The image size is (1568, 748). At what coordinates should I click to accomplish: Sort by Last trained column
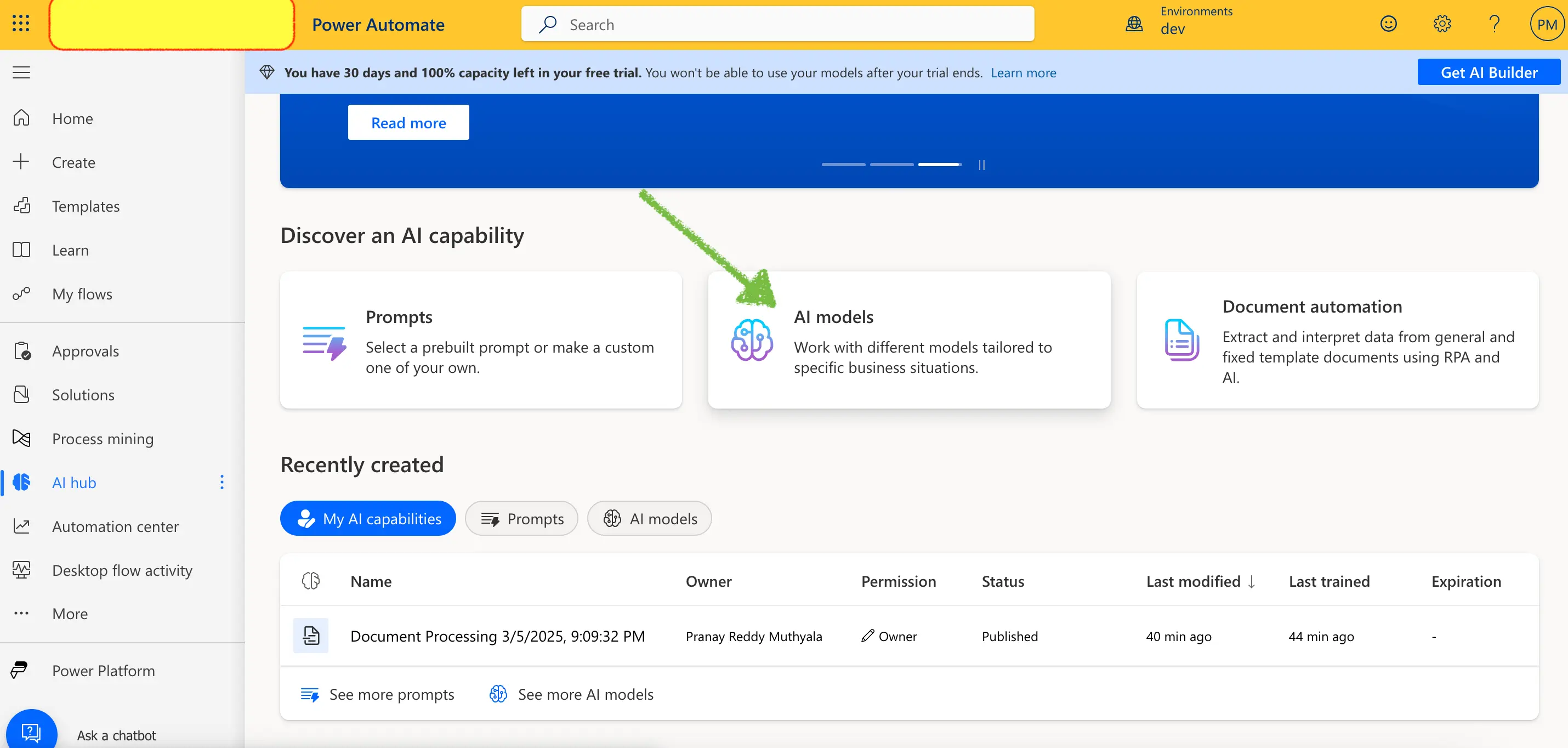1329,581
